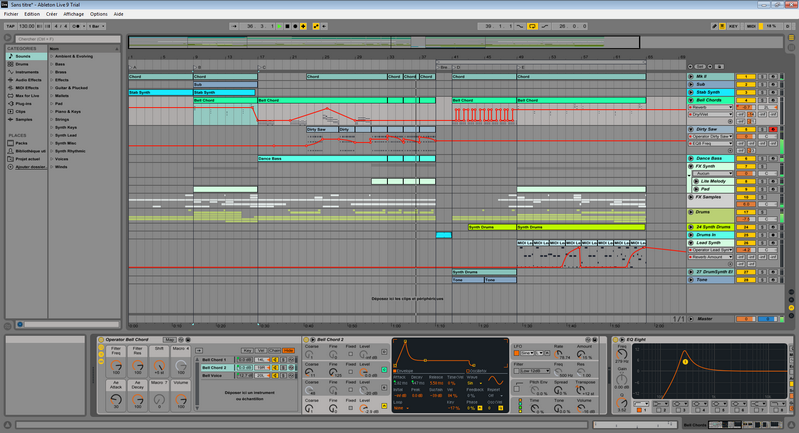Click the KEY map mode button
Viewport: 799px width, 433px height.
pyautogui.click(x=733, y=26)
